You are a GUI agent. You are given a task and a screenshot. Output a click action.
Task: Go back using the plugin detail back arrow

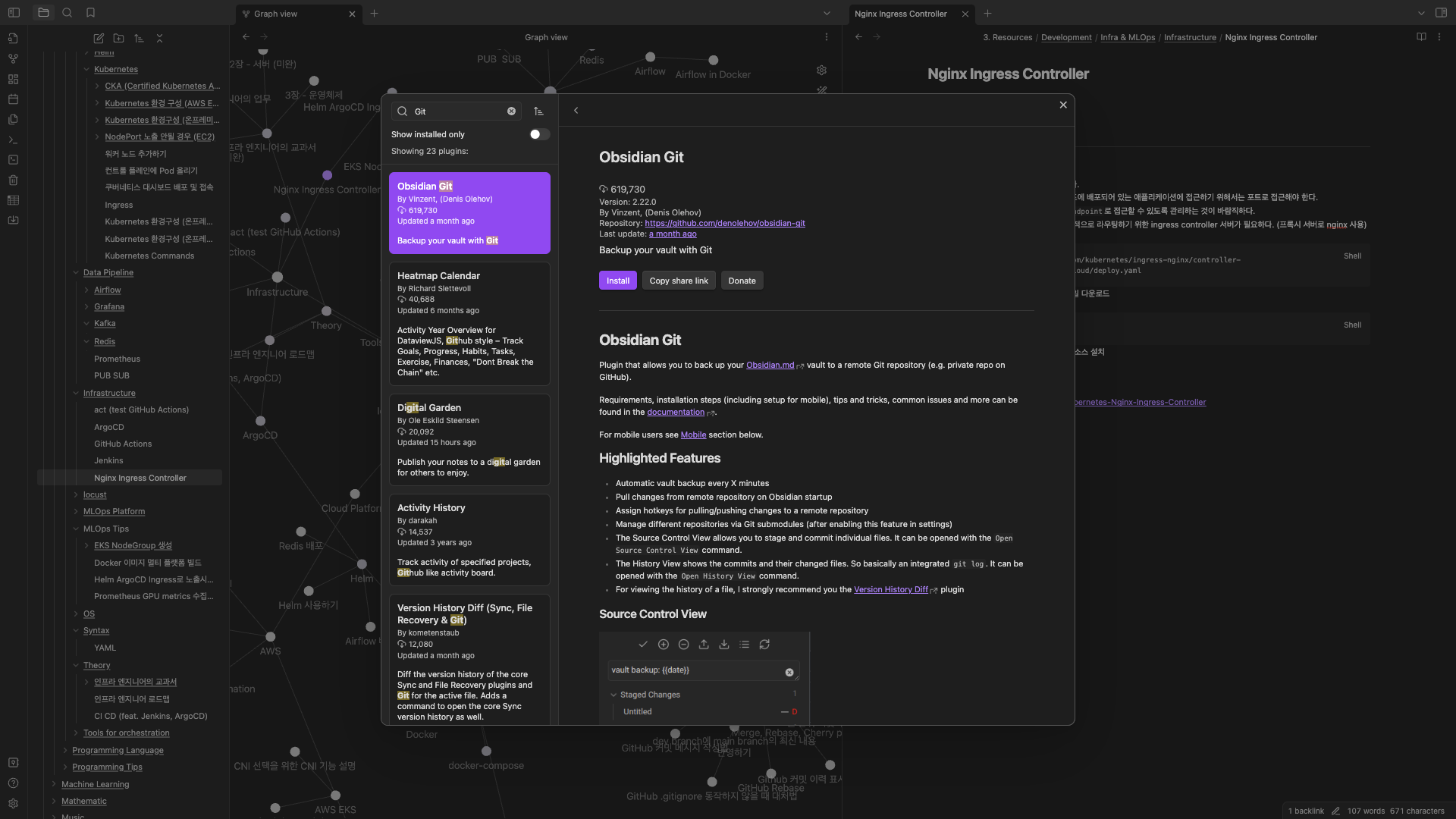click(576, 111)
